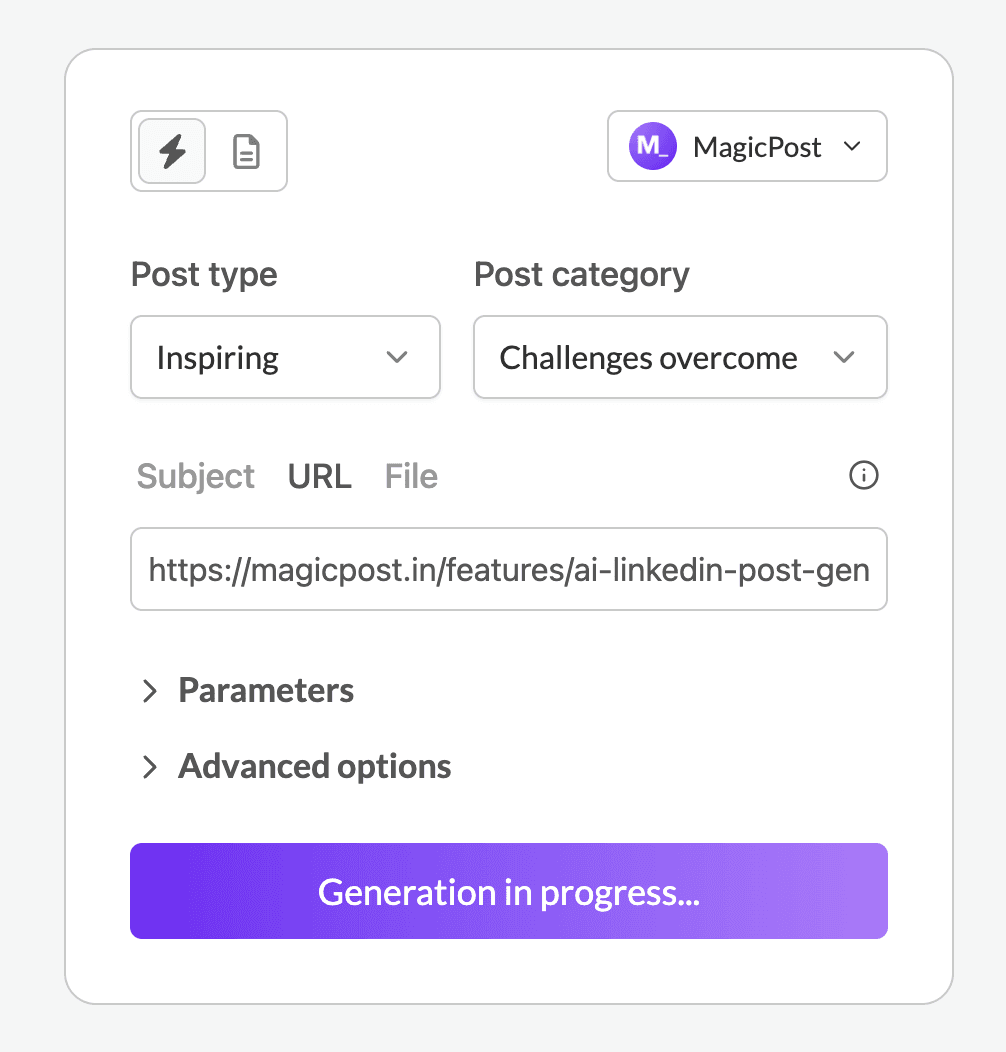Switch to the File tab
The image size is (1006, 1052).
point(411,476)
